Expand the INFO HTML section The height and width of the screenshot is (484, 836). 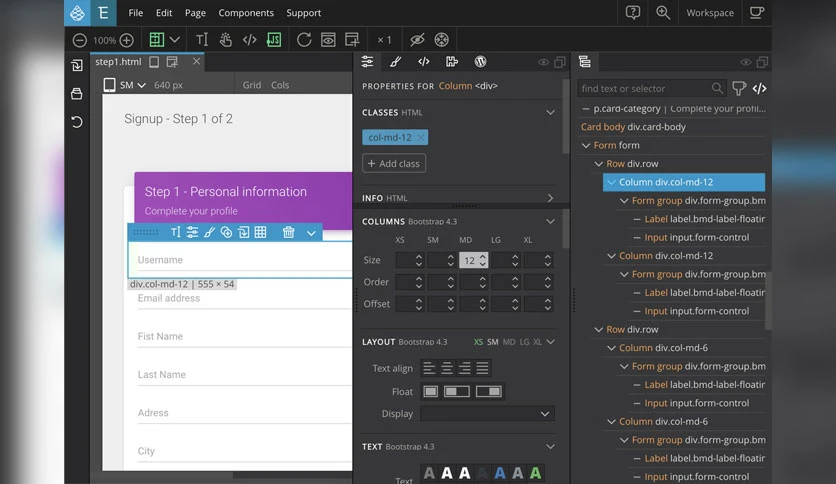point(550,198)
